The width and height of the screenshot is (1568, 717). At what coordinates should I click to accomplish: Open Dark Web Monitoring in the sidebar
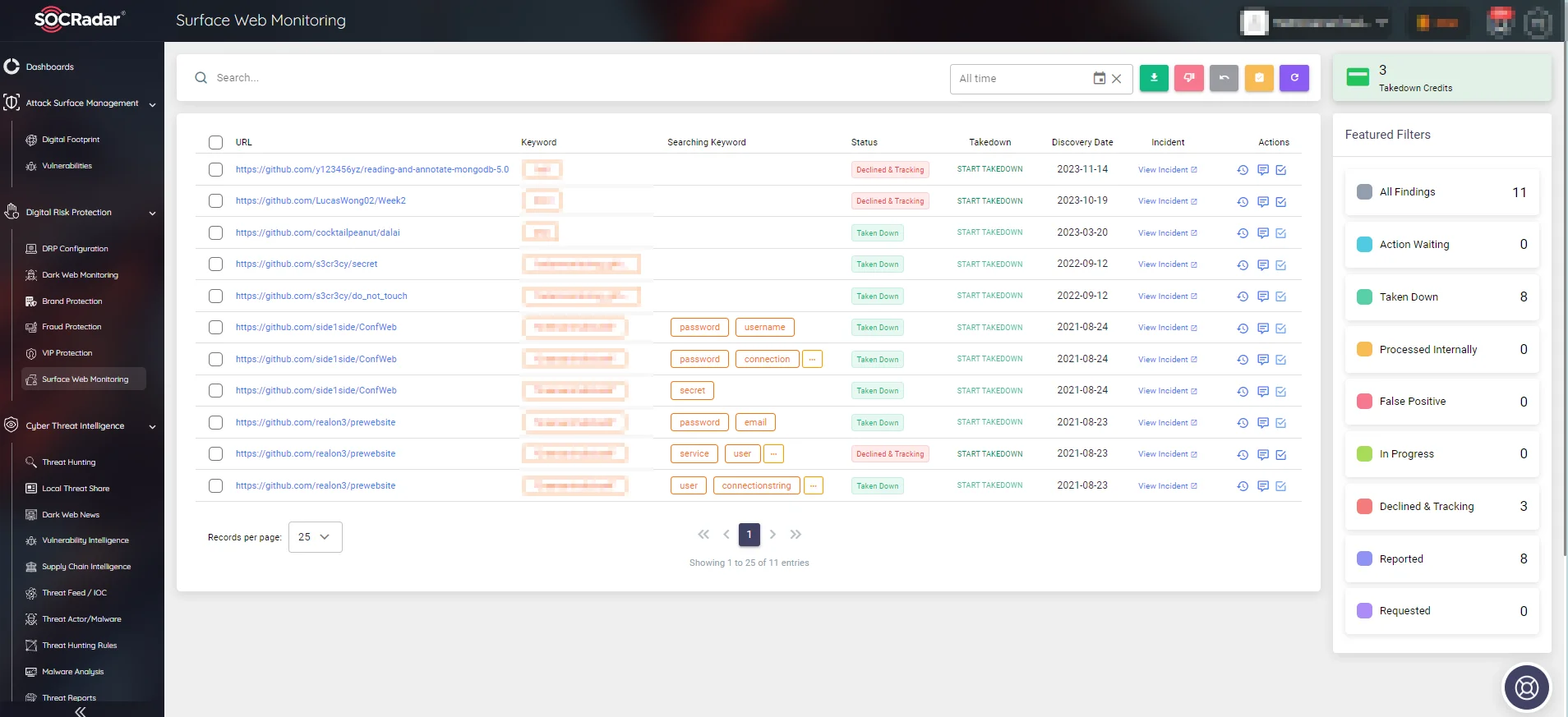81,275
